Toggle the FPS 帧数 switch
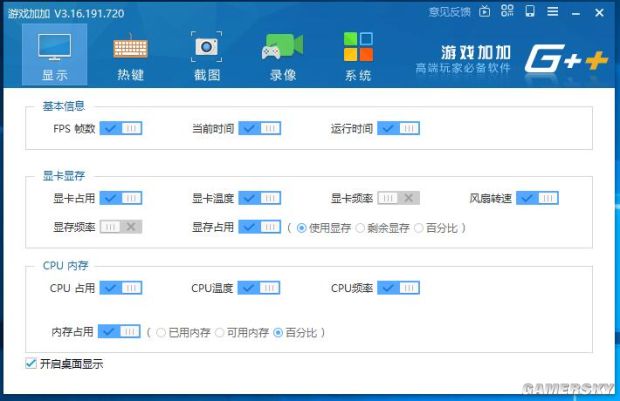 coord(121,128)
